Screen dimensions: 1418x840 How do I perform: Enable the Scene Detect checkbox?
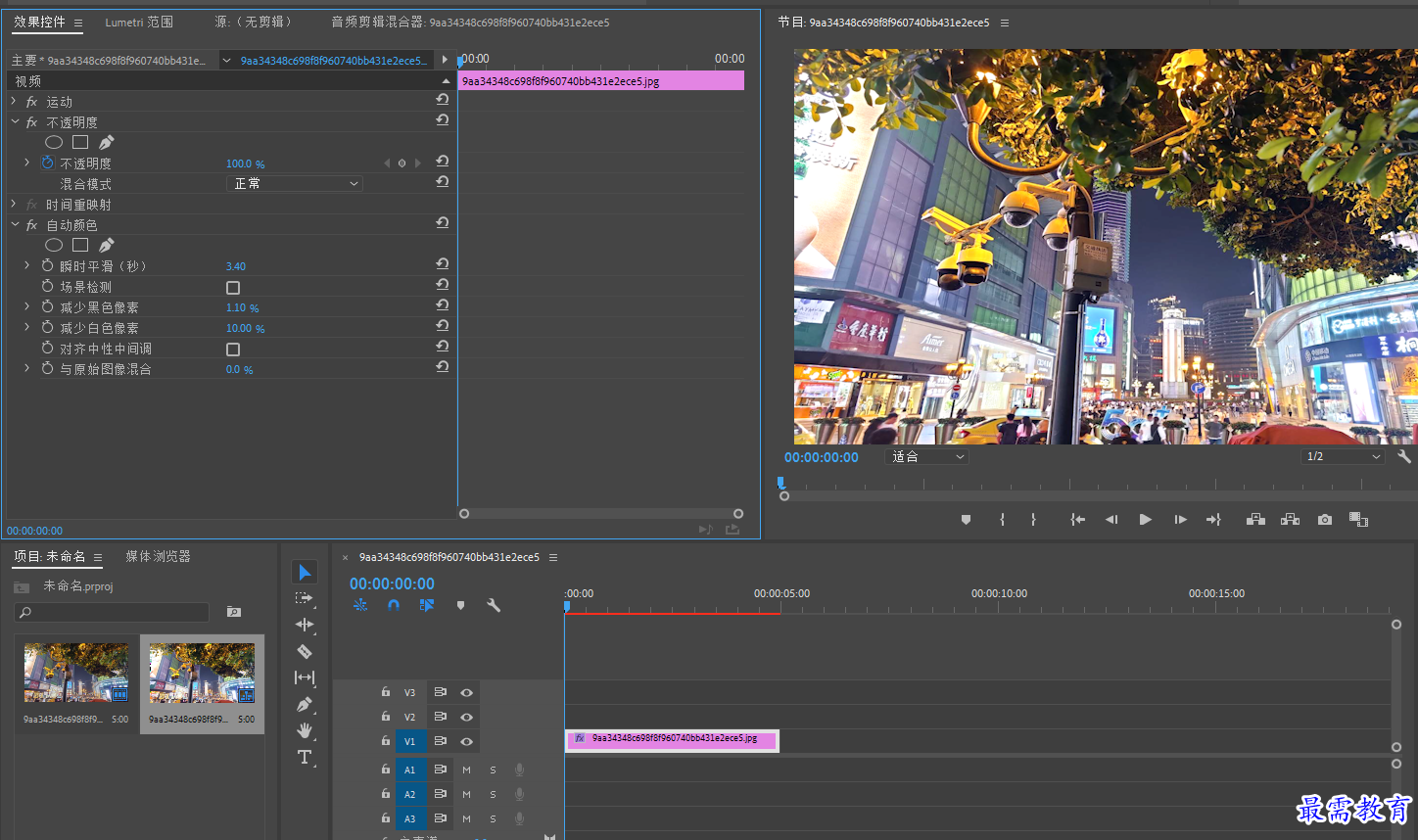[233, 288]
